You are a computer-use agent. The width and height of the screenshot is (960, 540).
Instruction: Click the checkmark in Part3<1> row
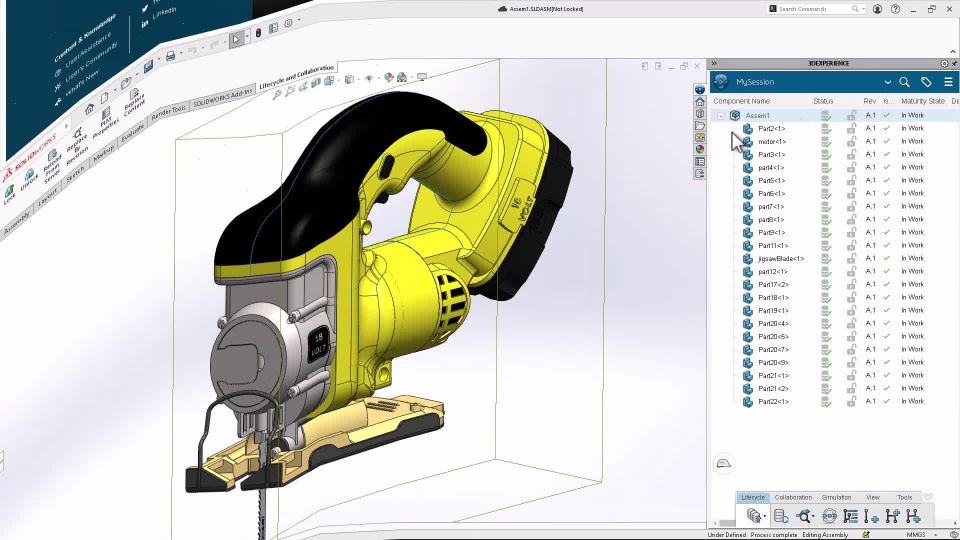click(887, 154)
